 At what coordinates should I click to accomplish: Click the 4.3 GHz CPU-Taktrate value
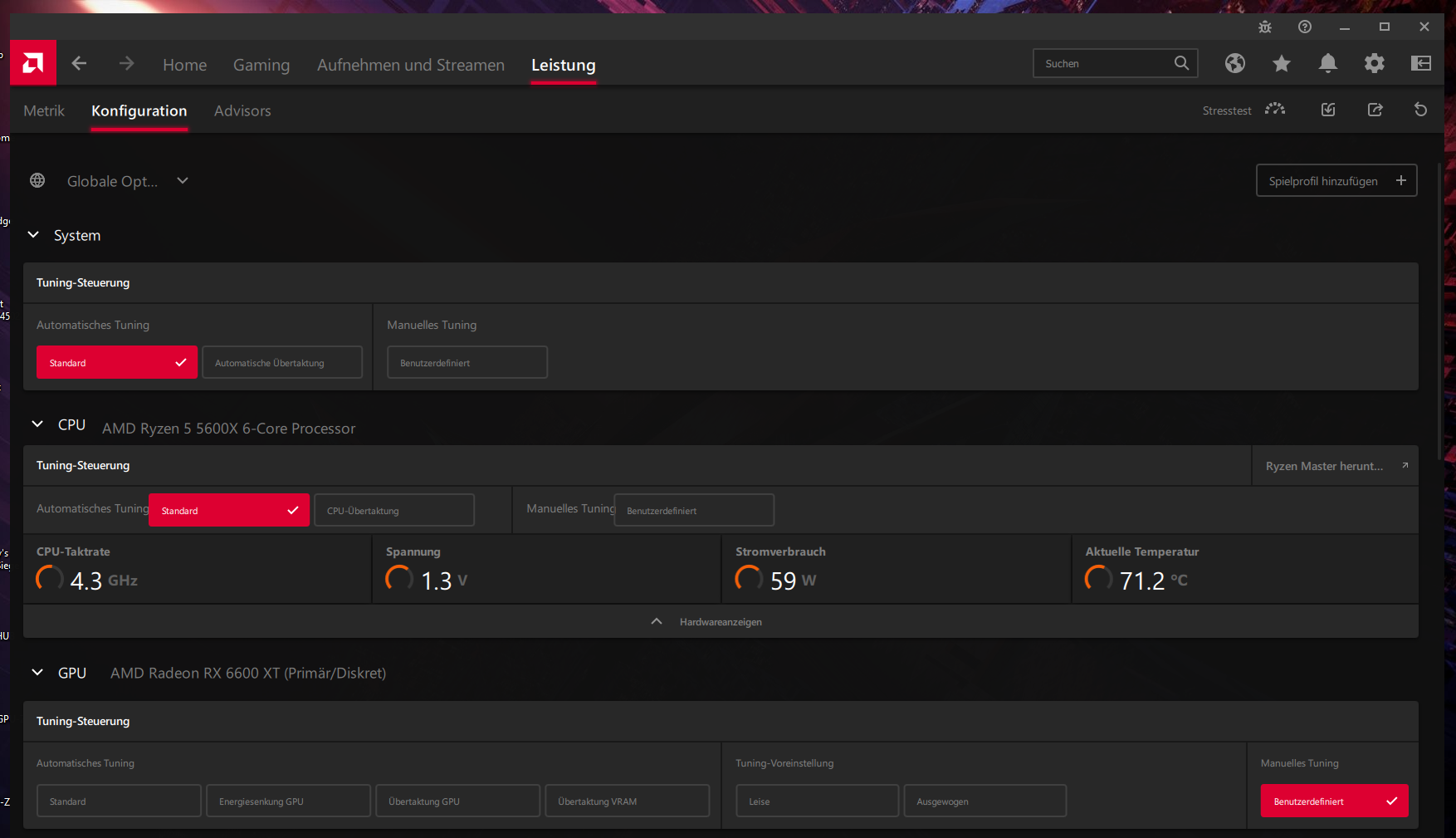coord(104,580)
